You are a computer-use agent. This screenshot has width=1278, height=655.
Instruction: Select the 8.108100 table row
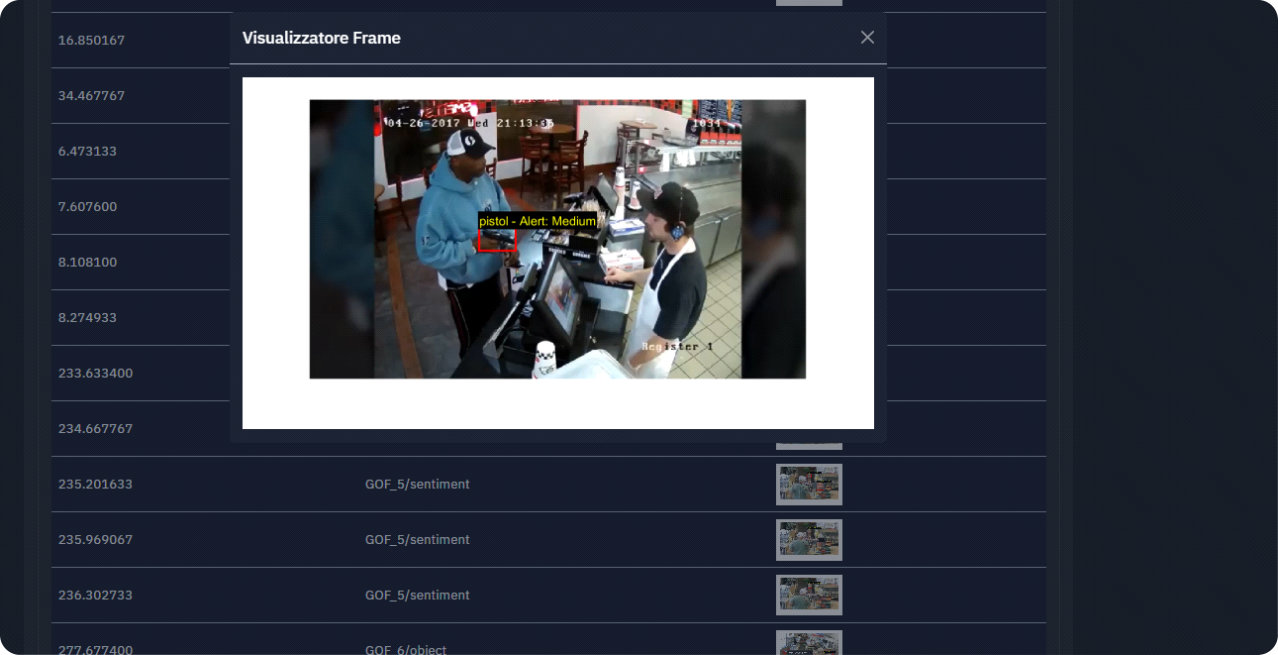click(86, 262)
